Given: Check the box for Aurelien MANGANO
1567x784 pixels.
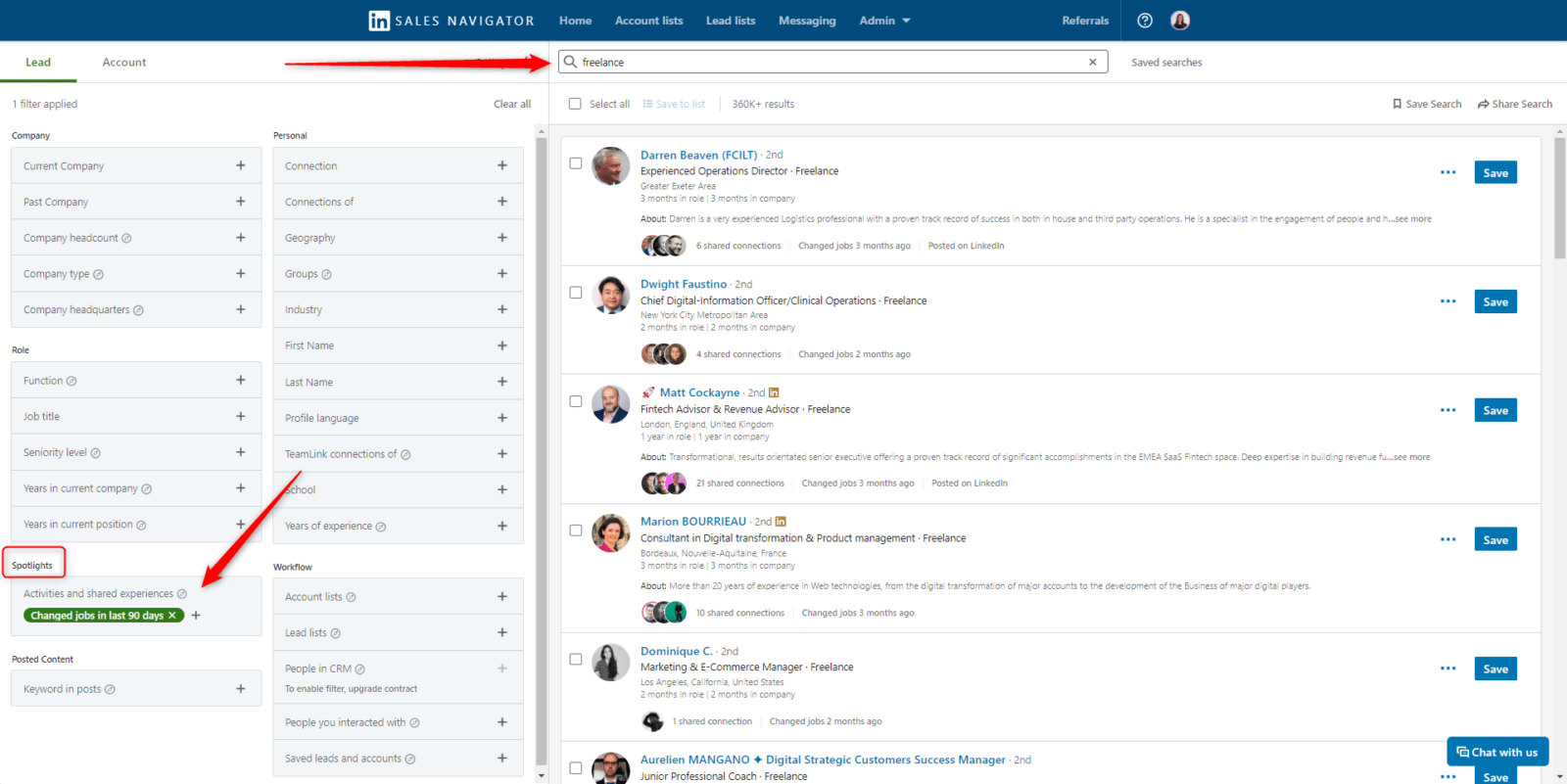Looking at the screenshot, I should coord(576,768).
